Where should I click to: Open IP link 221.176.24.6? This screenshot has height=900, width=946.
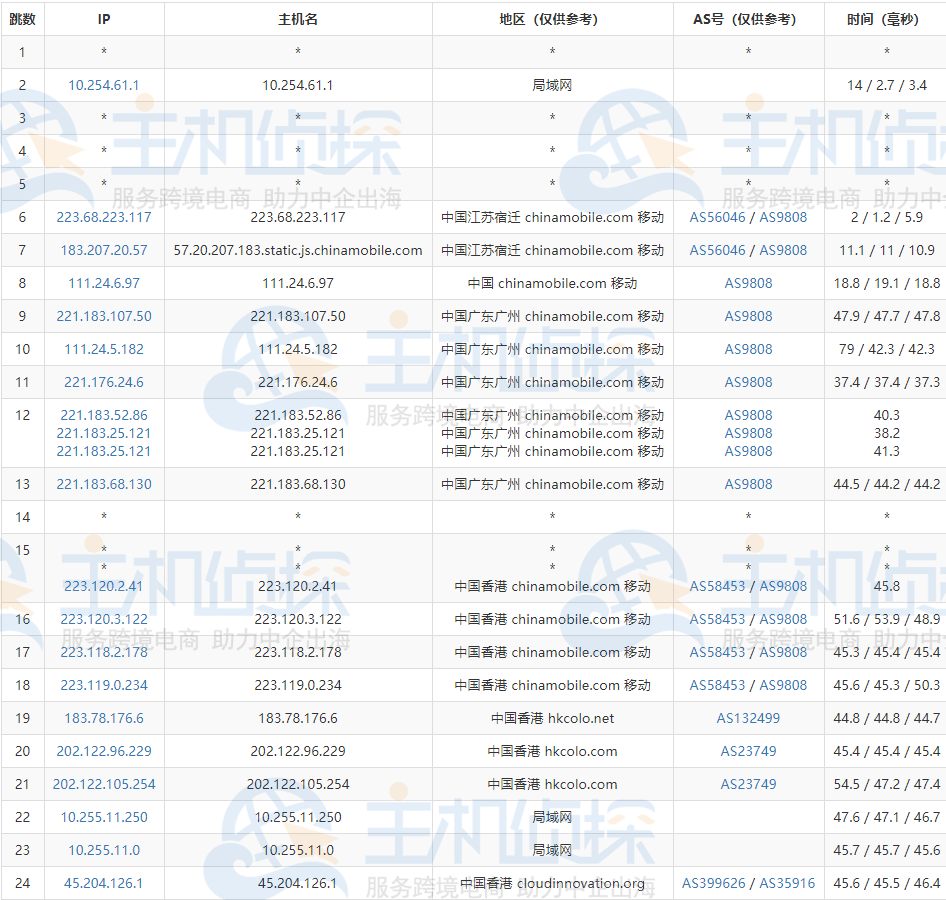pyautogui.click(x=104, y=382)
